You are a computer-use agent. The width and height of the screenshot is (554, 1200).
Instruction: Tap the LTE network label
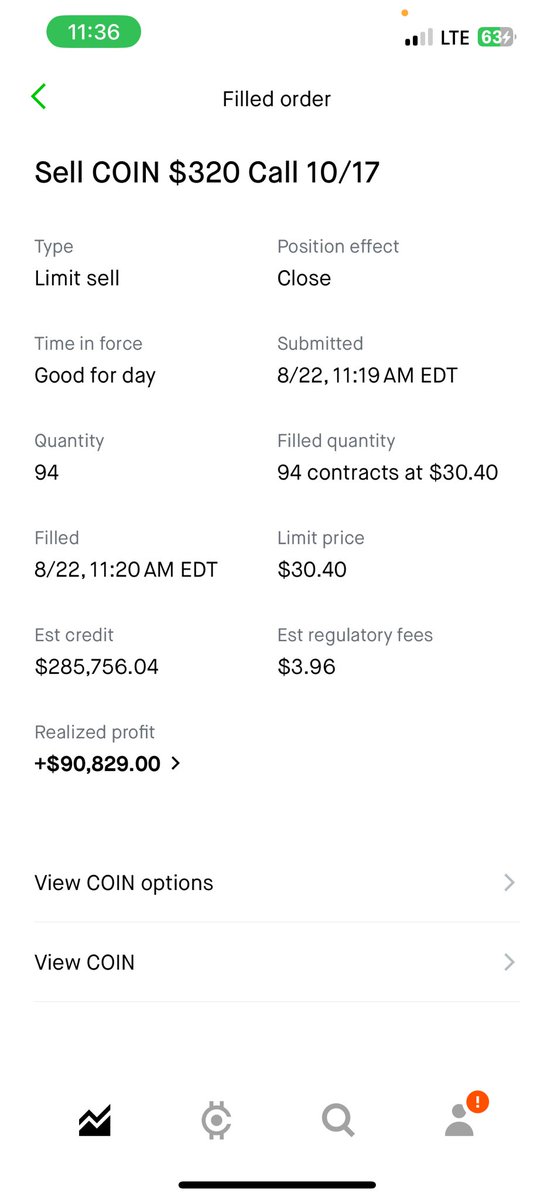pos(455,38)
